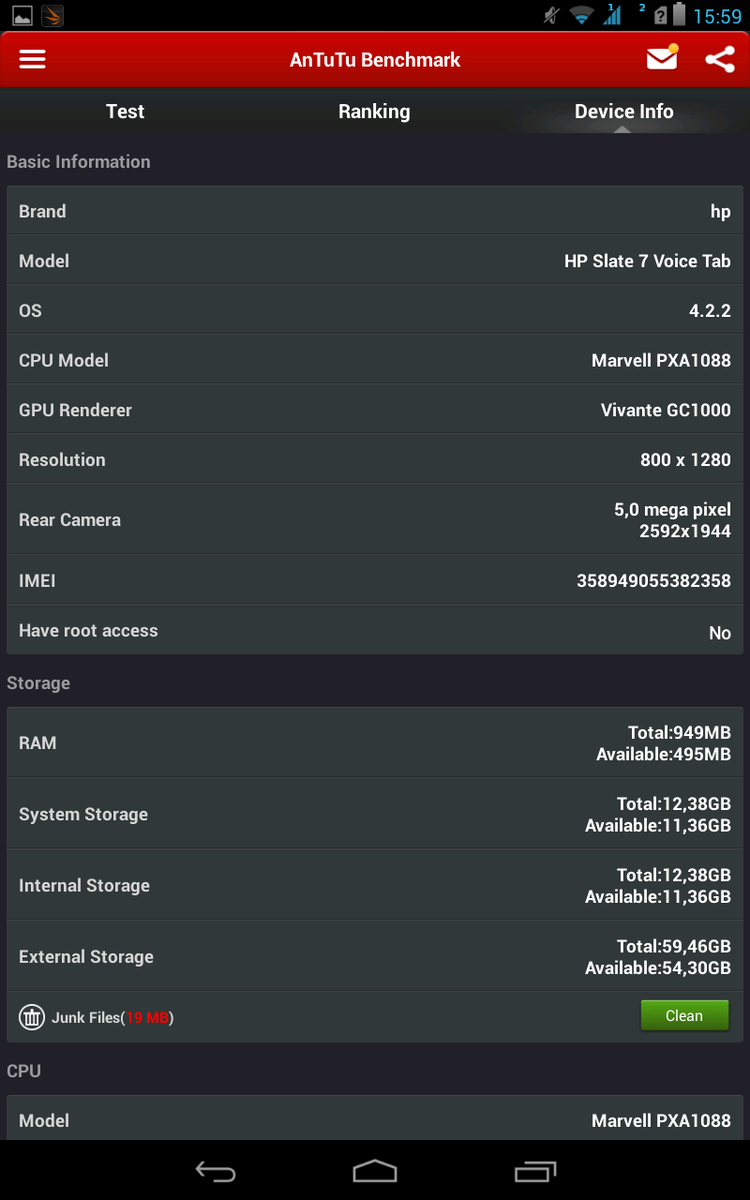
Task: Tap the Have root access row
Action: [x=375, y=631]
